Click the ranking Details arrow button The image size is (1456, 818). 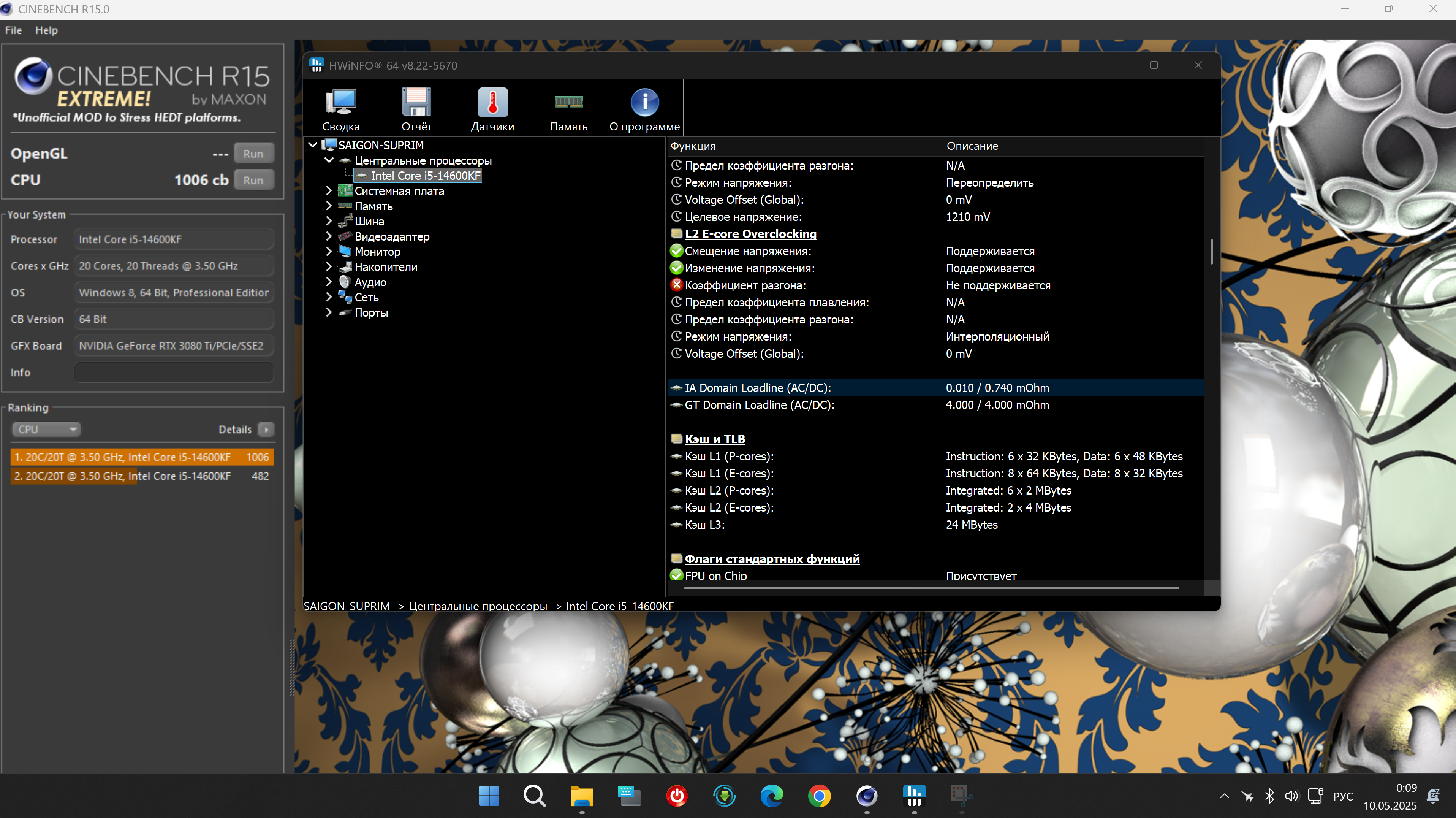coord(266,430)
